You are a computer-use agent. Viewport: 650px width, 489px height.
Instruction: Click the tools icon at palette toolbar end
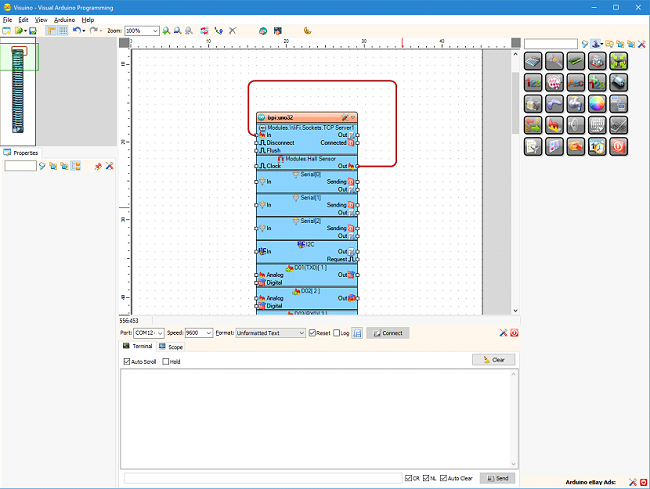641,44
